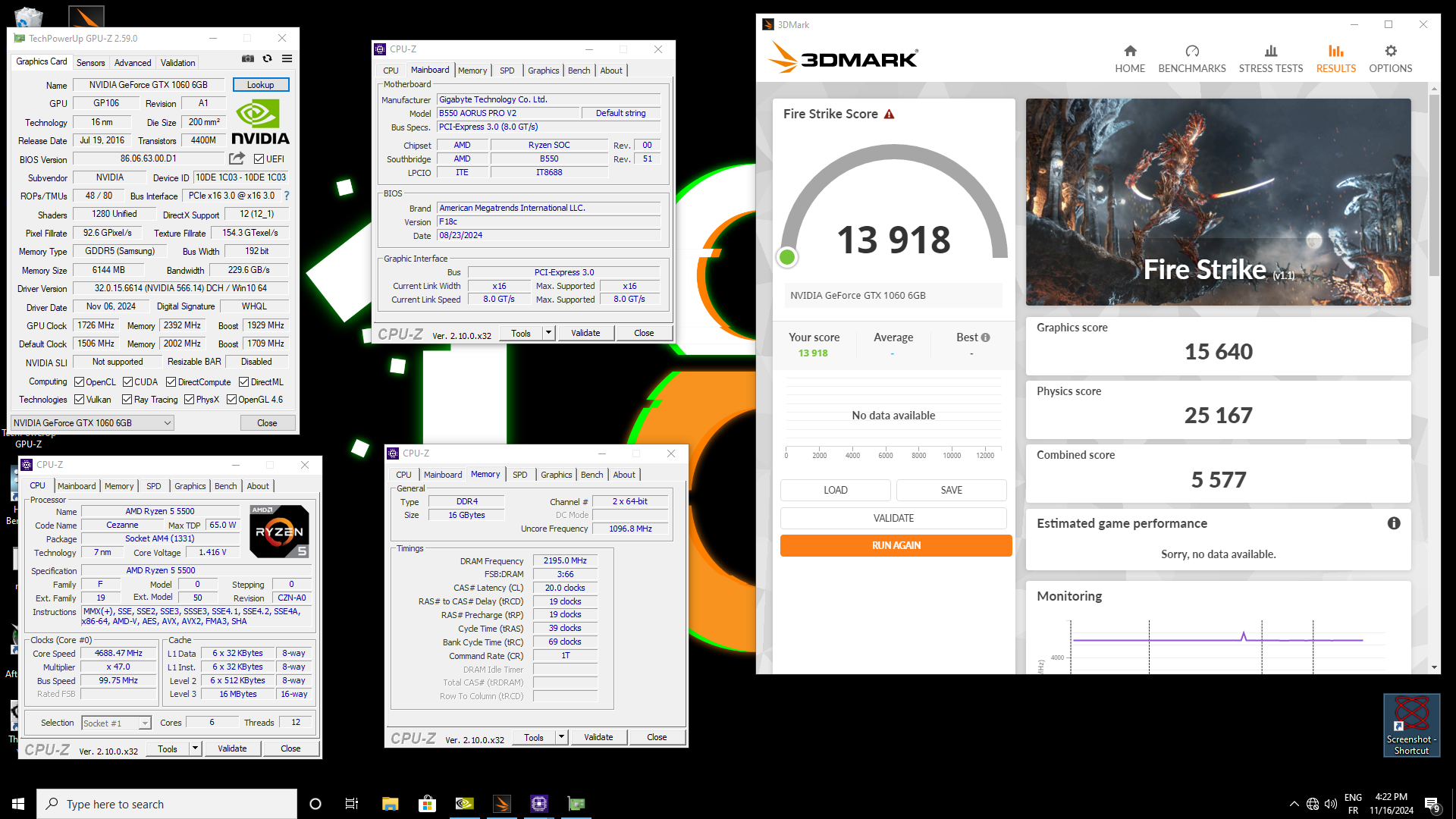The image size is (1456, 819).
Task: Click the Estimated game performance info icon
Action: (1394, 523)
